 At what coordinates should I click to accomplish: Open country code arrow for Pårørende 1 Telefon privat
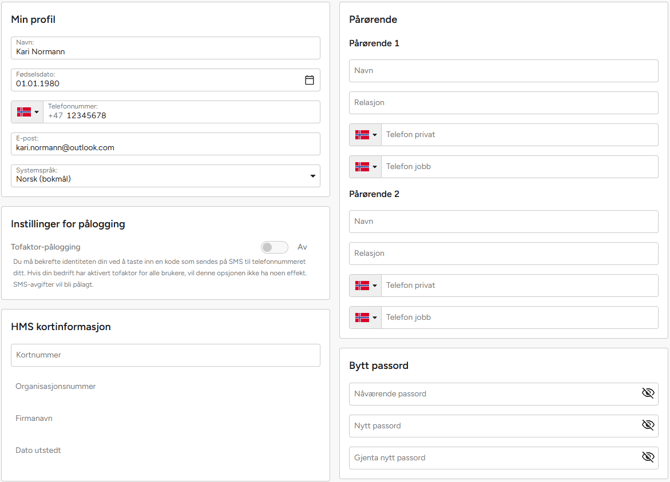375,135
